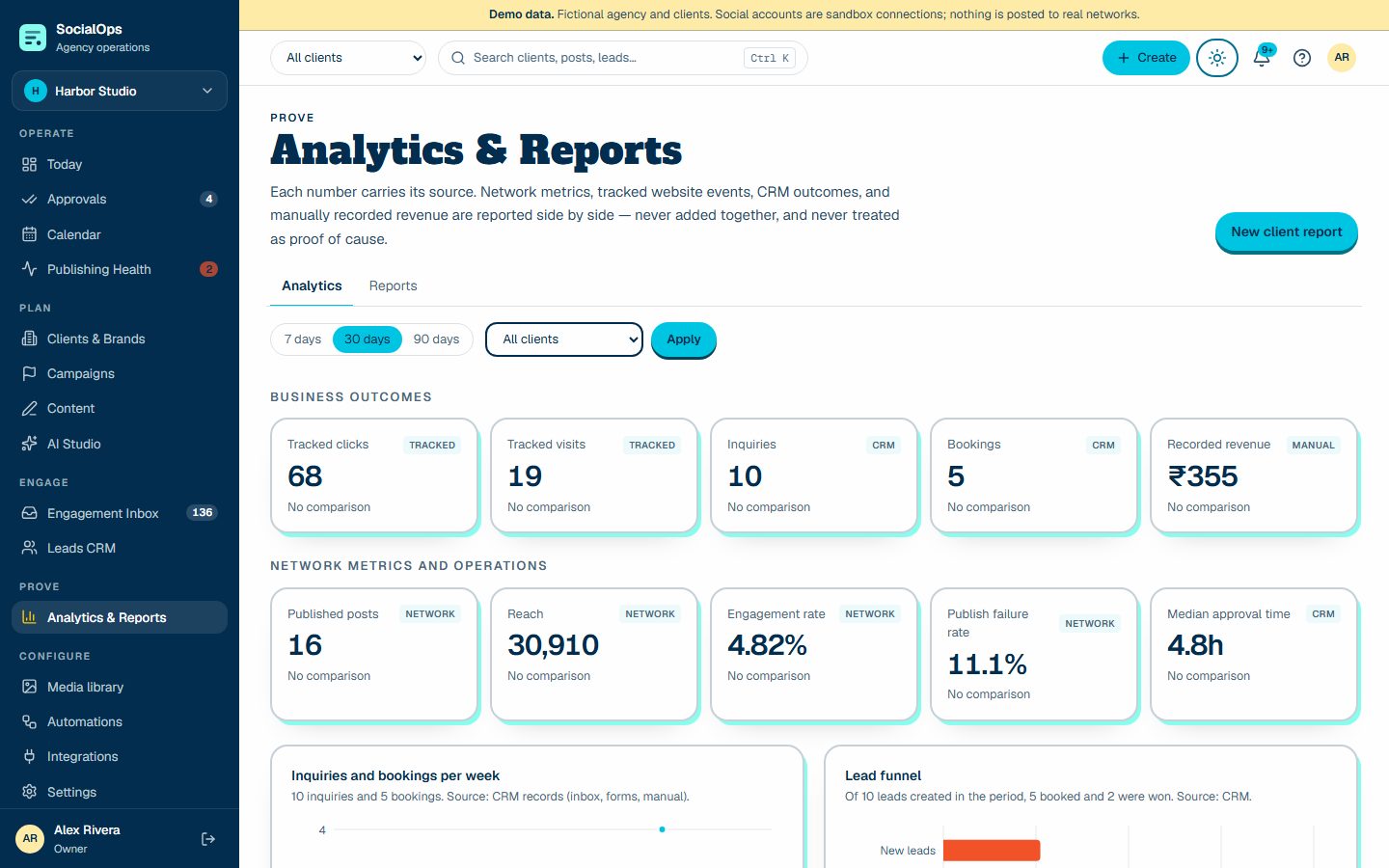Click the Inquiries CRM card
Viewport: 1389px width, 868px height.
(814, 475)
